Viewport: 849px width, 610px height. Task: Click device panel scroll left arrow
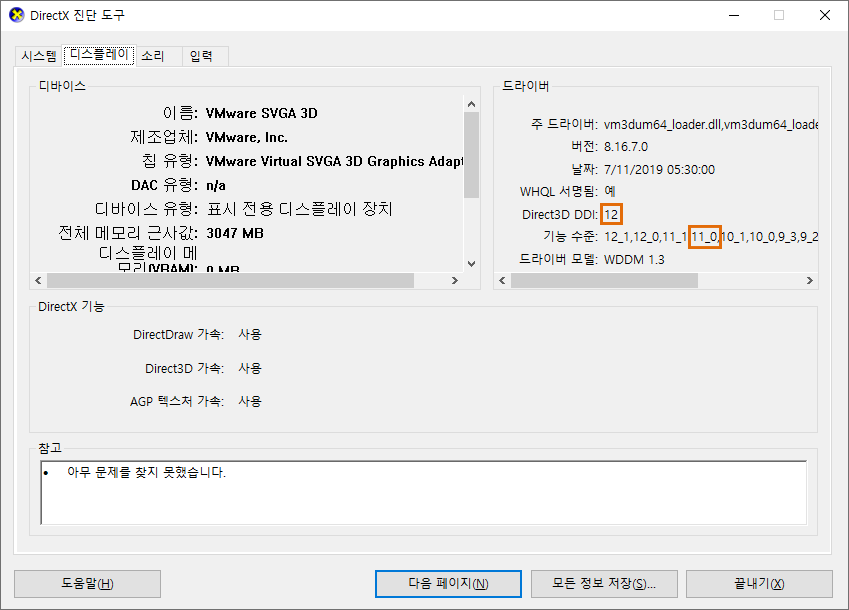[38, 280]
